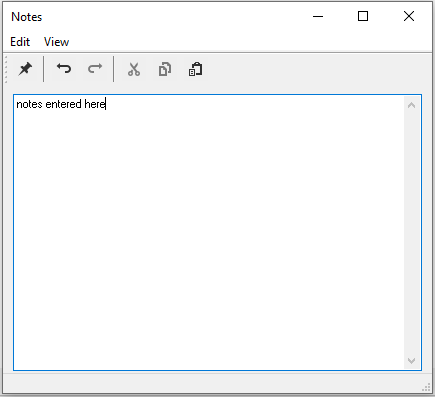The image size is (435, 397).
Task: Click the text "notes entered here"
Action: [61, 104]
